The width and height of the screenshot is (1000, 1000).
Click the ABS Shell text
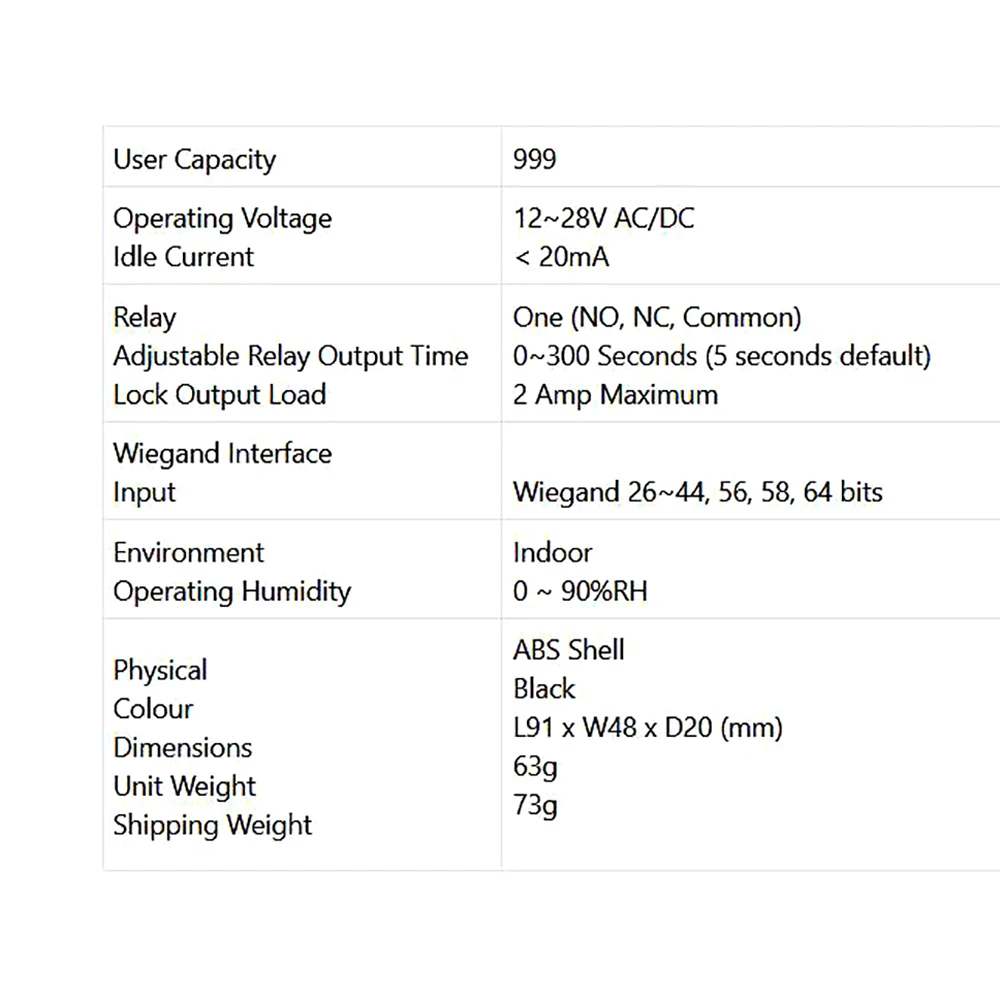569,650
